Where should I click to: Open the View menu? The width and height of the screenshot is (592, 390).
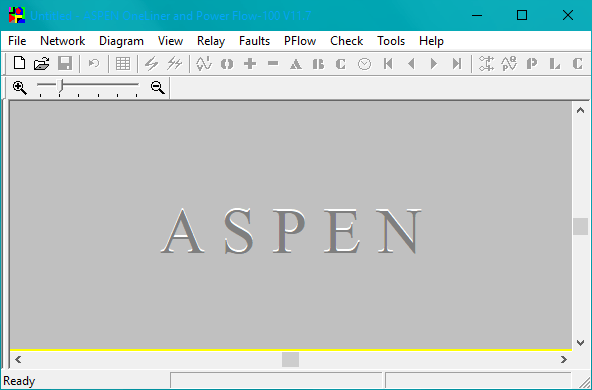click(170, 41)
